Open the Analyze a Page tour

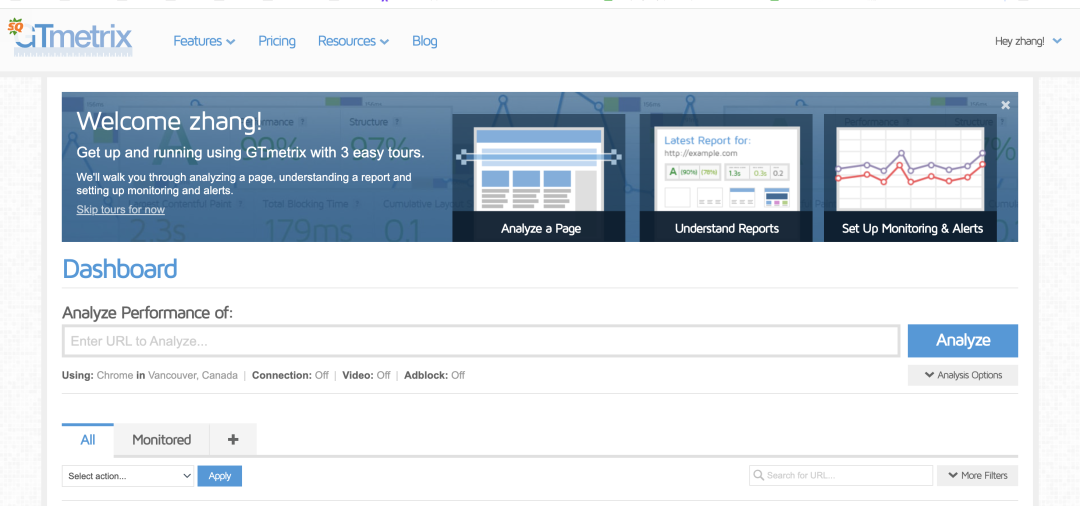(x=539, y=177)
